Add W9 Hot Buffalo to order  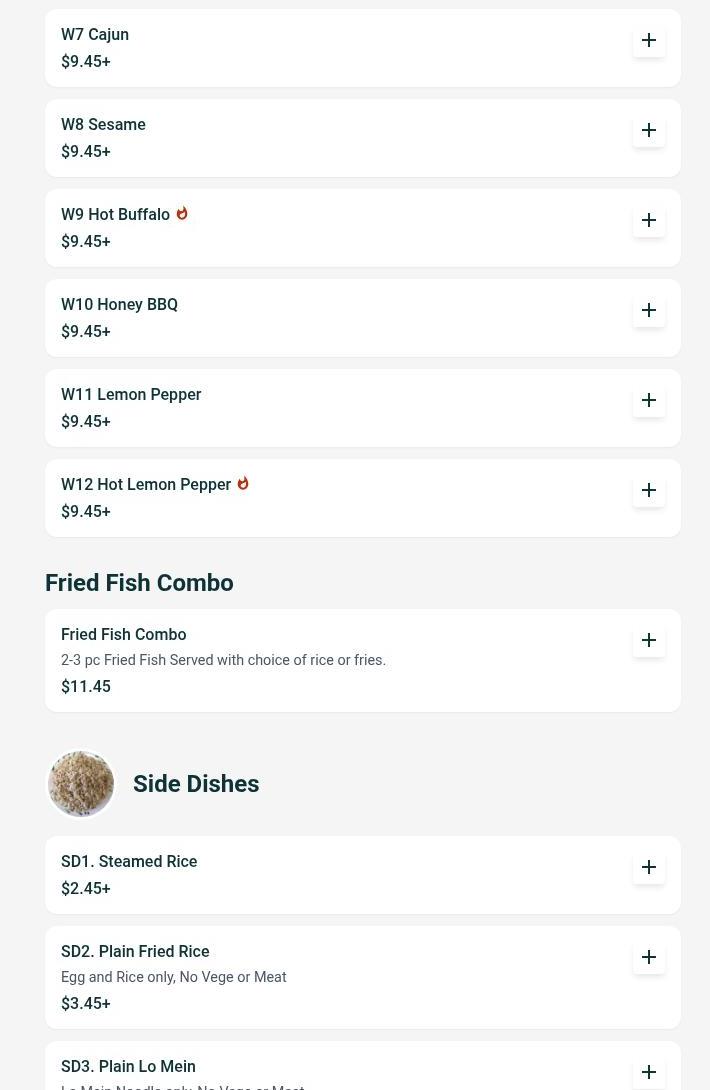(649, 220)
